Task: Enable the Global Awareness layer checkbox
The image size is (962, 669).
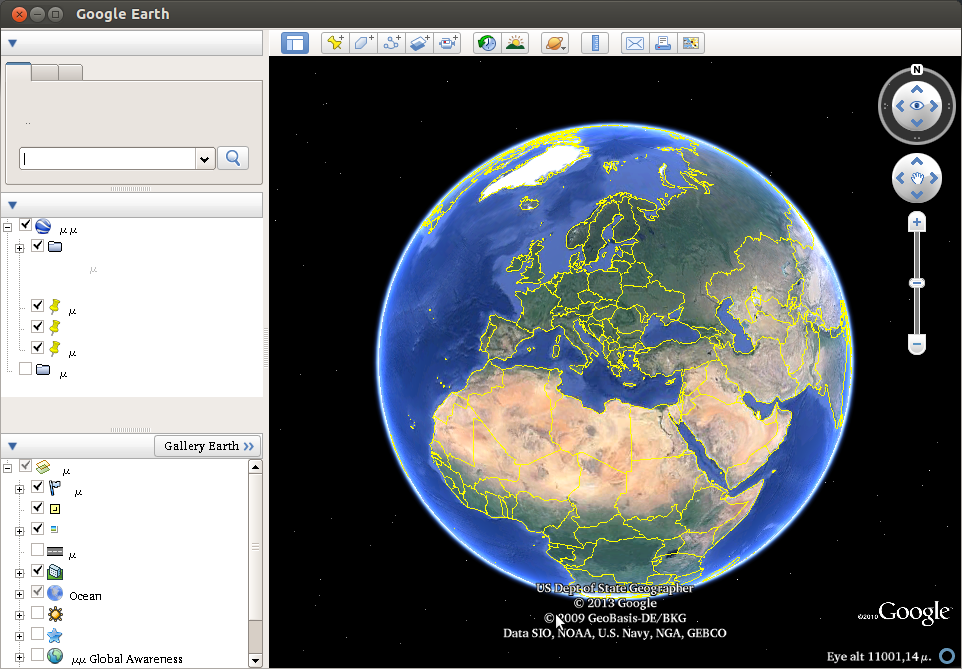Action: [x=37, y=655]
